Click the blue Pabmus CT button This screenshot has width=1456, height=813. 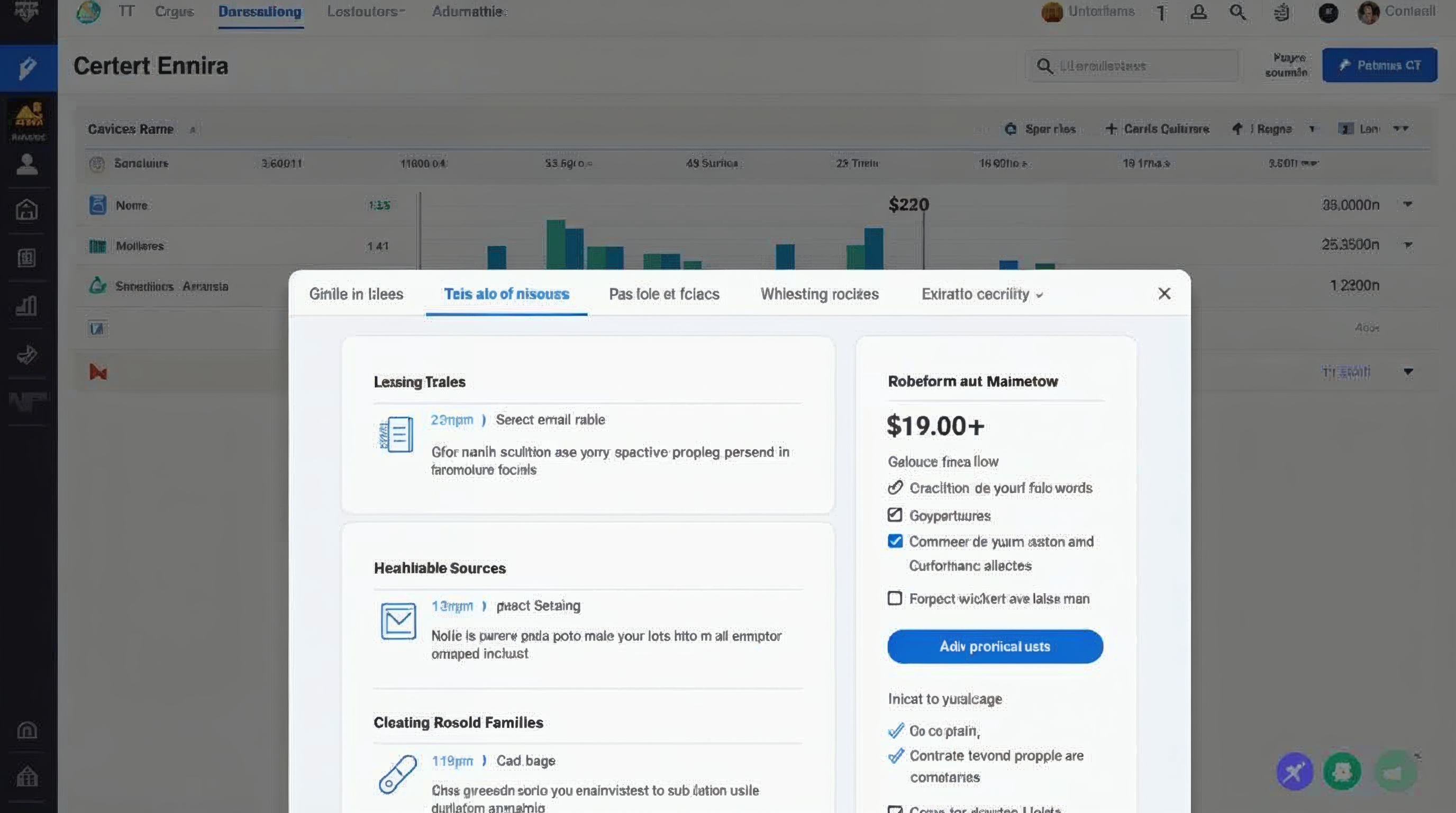[1379, 66]
